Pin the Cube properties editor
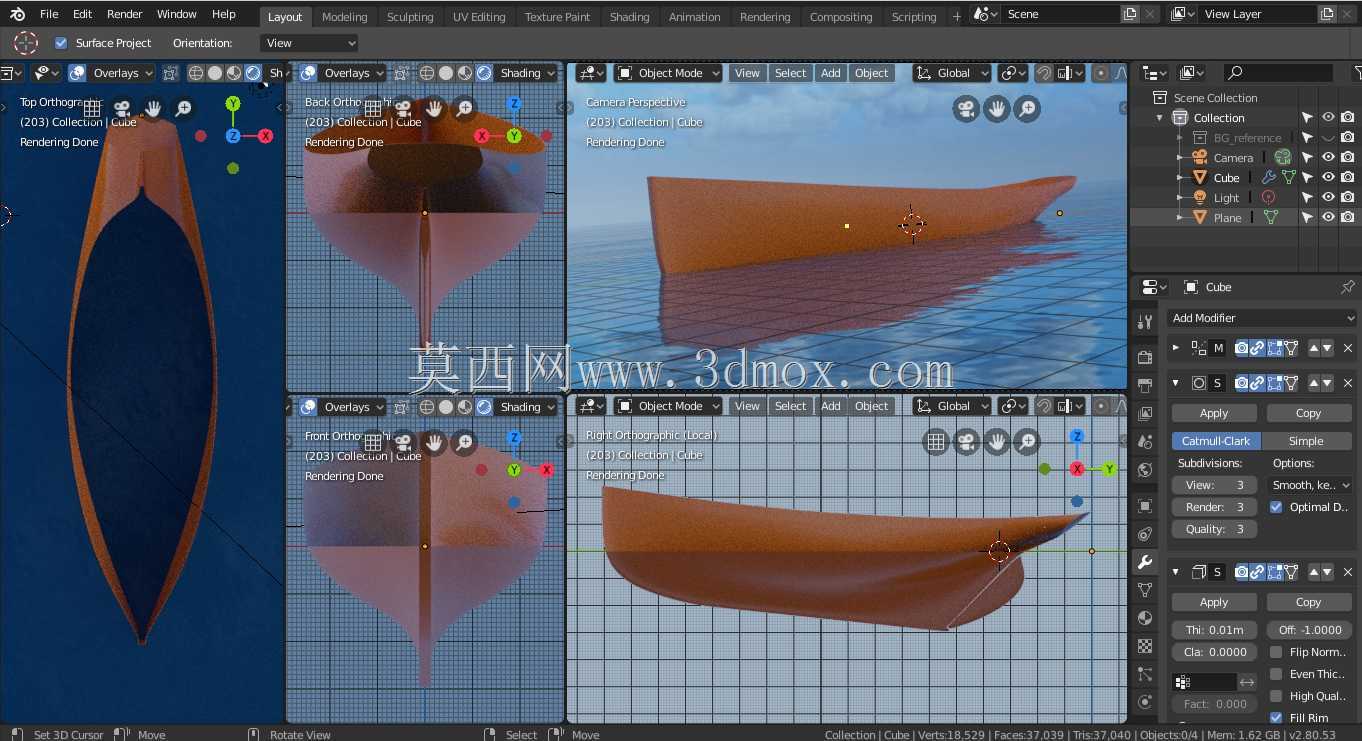Screen dimensions: 1362x741 click(1347, 287)
